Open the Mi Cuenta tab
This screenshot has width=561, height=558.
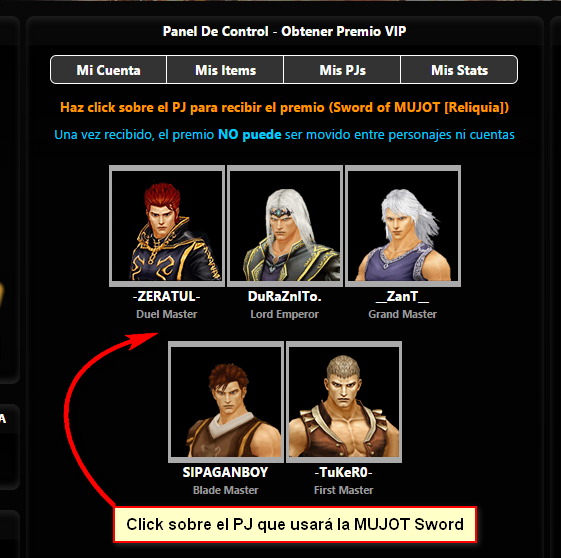click(108, 70)
